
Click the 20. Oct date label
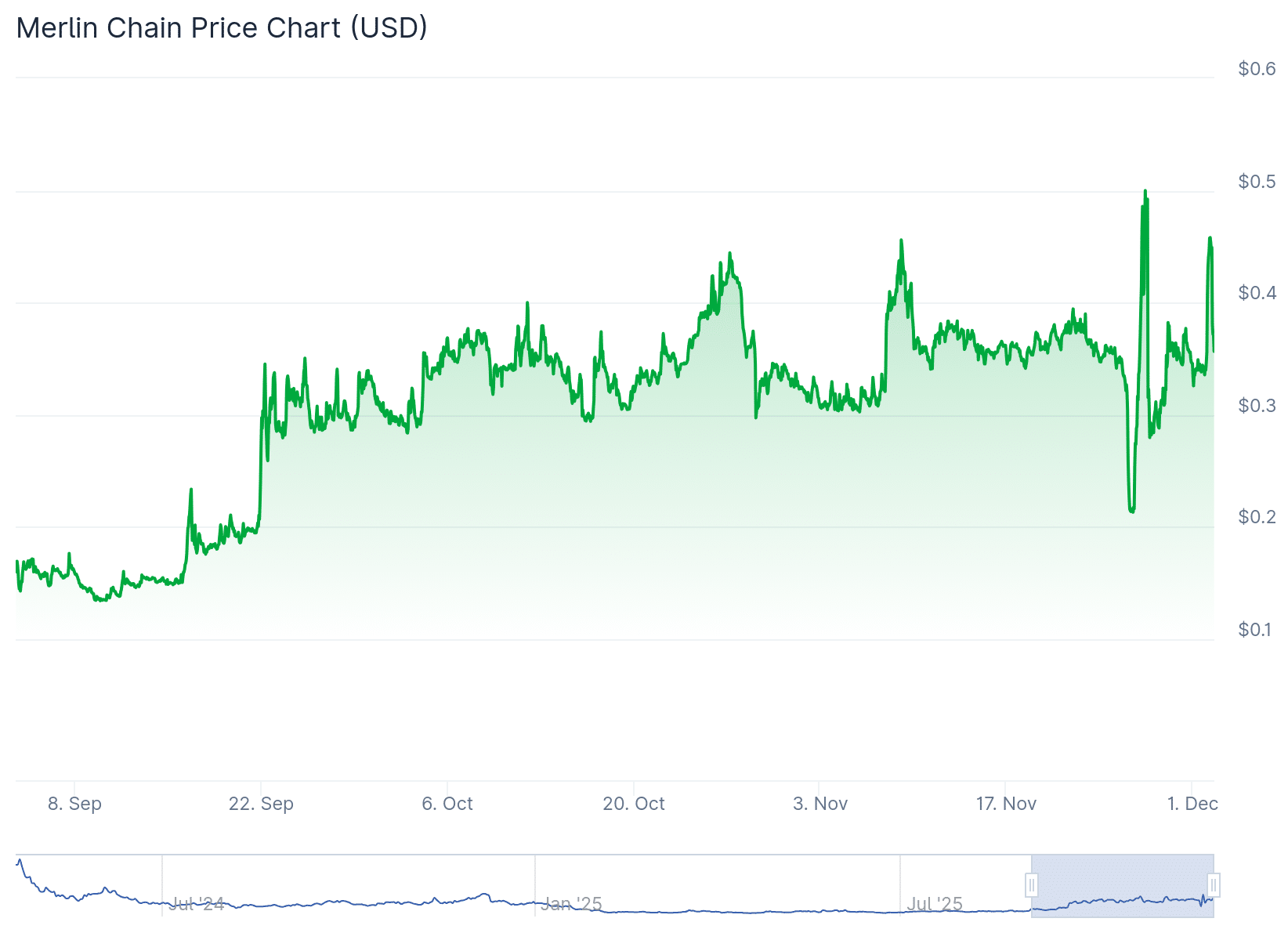(633, 804)
